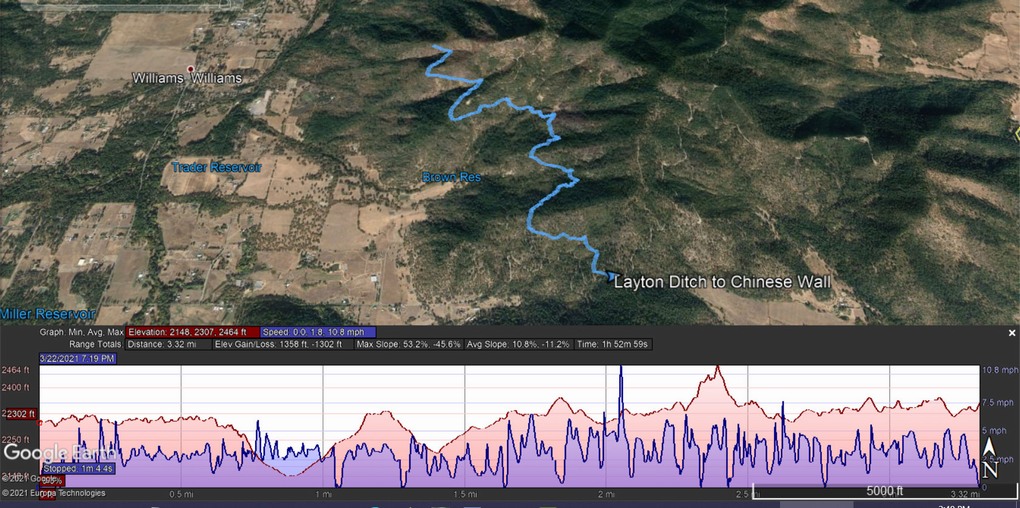Click the 3/22/2021 7:19 PM timestamp tag
The height and width of the screenshot is (508, 1020).
point(78,358)
